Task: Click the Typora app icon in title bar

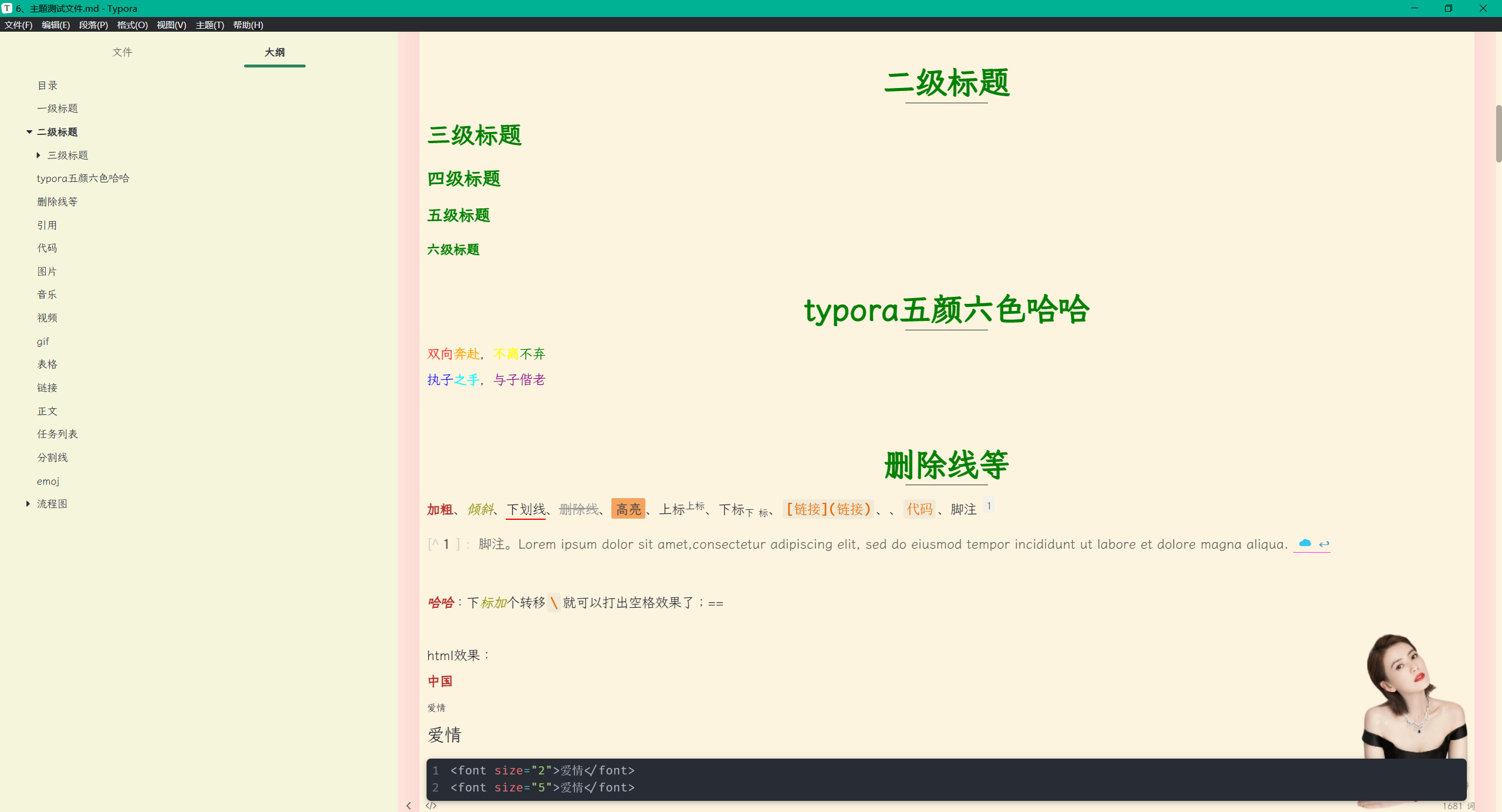Action: tap(7, 8)
